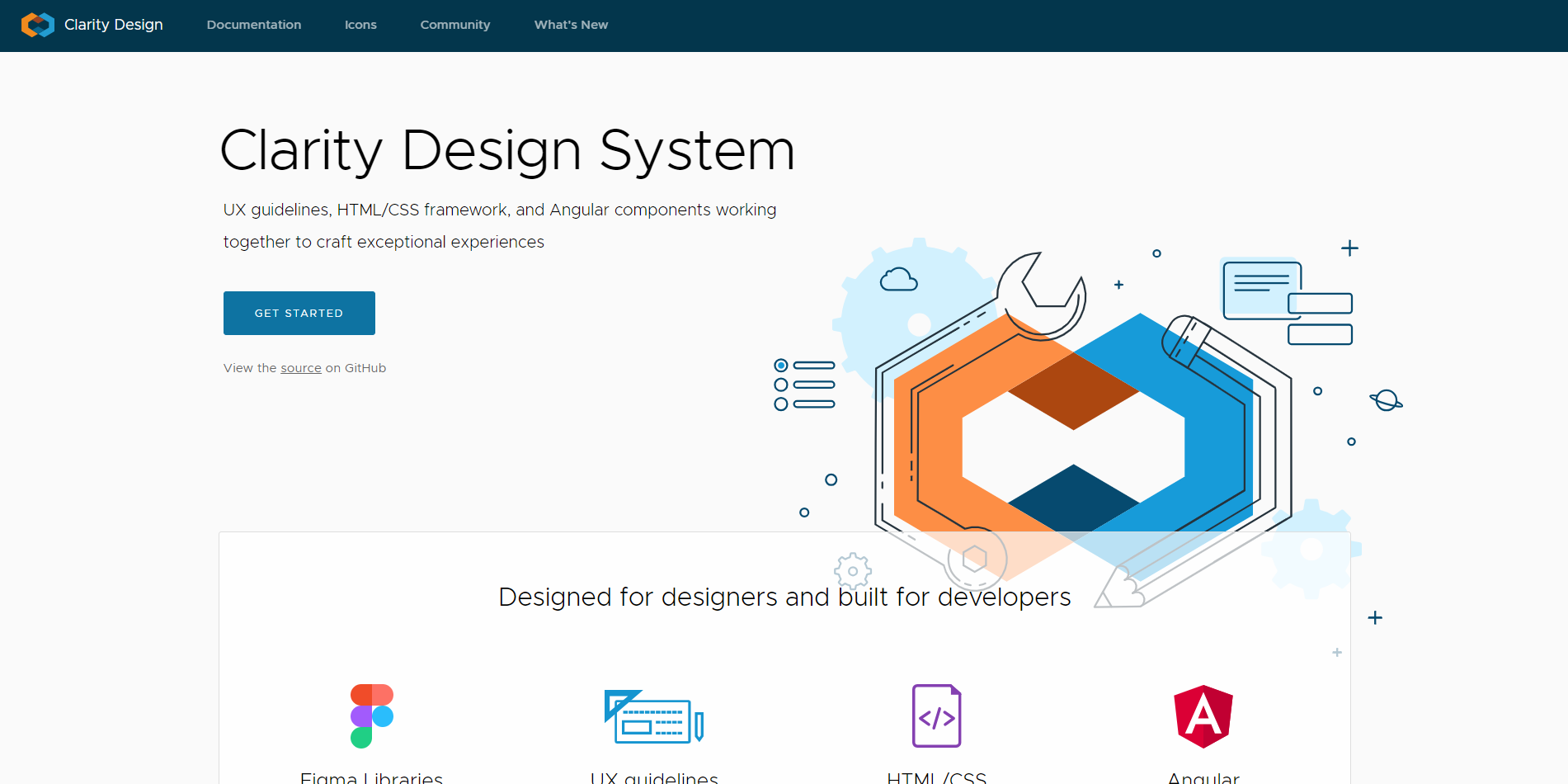The width and height of the screenshot is (1568, 784).
Task: Click the HTML/CSS code file icon
Action: (936, 716)
